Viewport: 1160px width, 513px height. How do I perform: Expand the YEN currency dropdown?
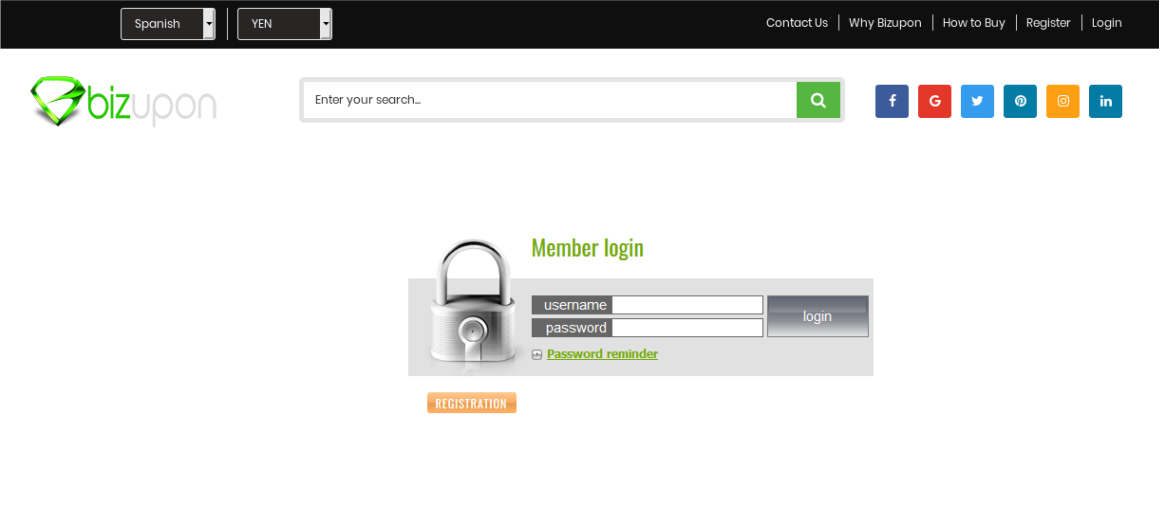[x=285, y=24]
